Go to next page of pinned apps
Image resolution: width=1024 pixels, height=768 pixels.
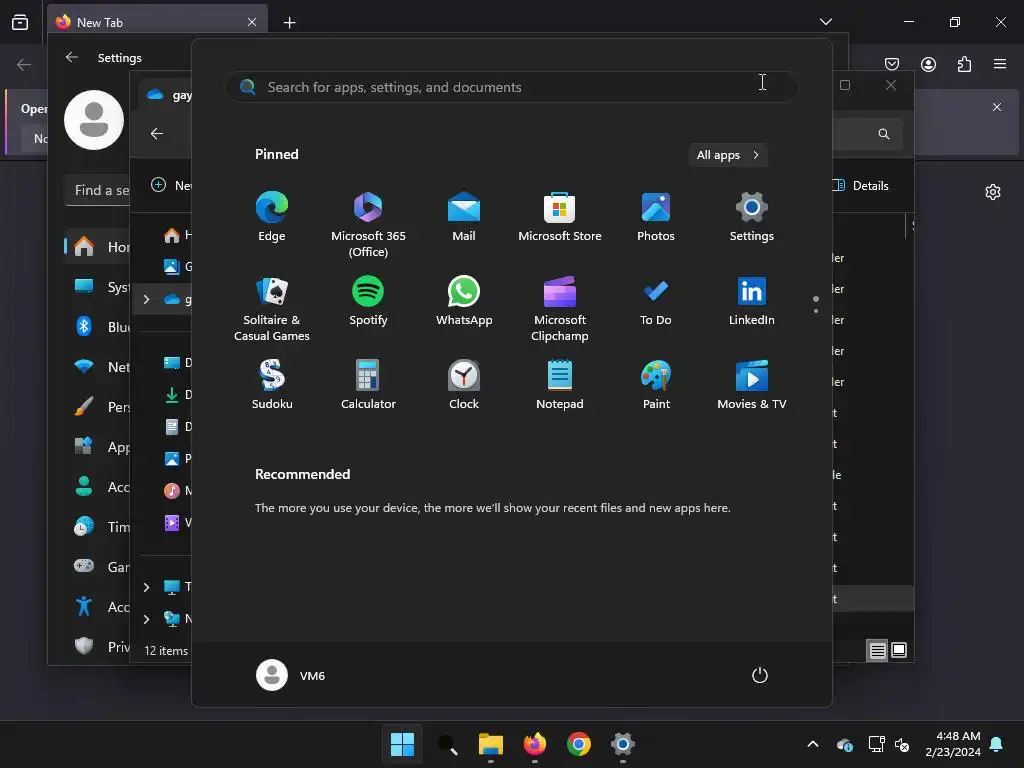816,311
